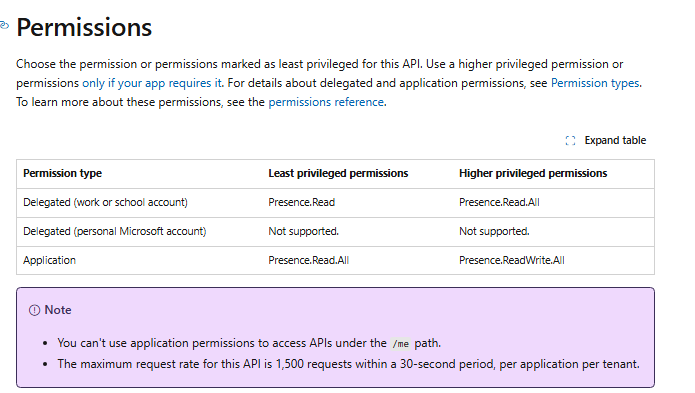
Task: Select the 'Delegated (work or school account)' cell
Action: tap(105, 202)
